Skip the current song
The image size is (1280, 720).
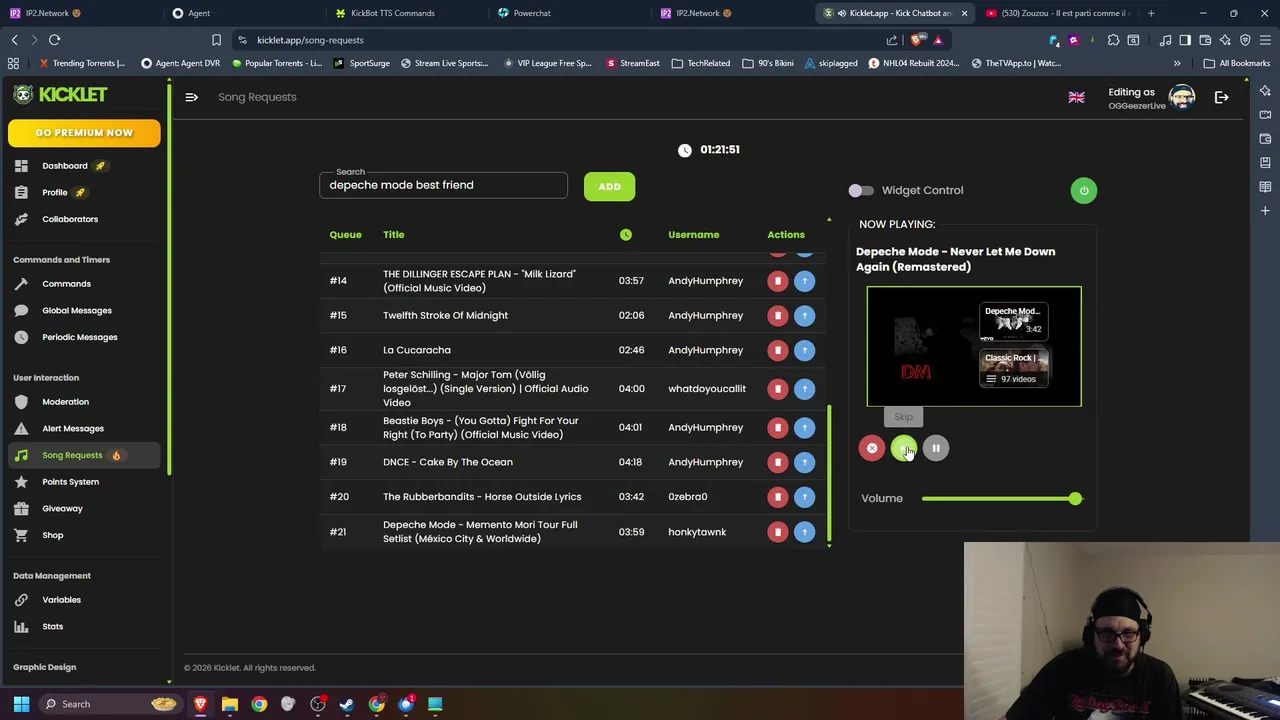[903, 448]
